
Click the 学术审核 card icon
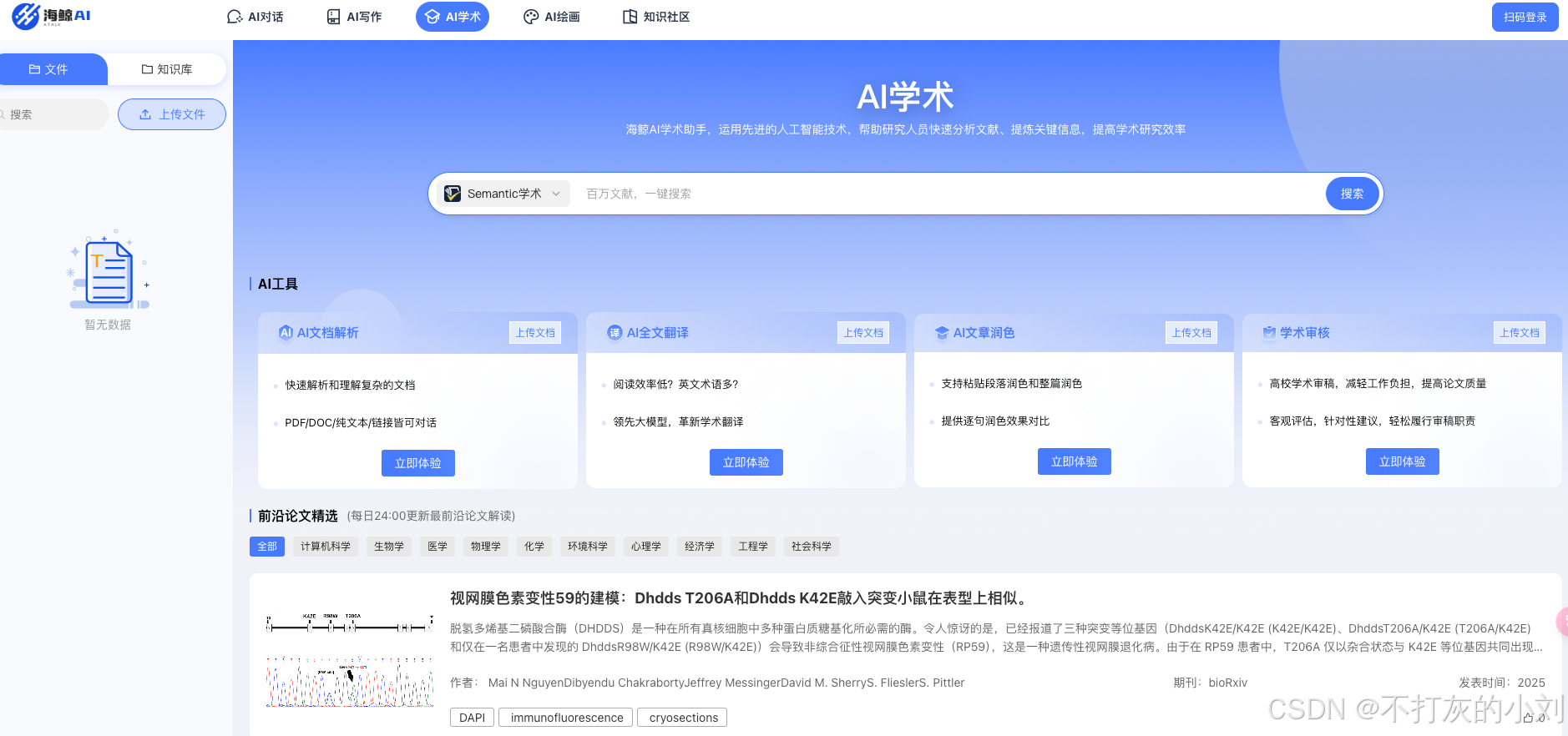click(1269, 332)
